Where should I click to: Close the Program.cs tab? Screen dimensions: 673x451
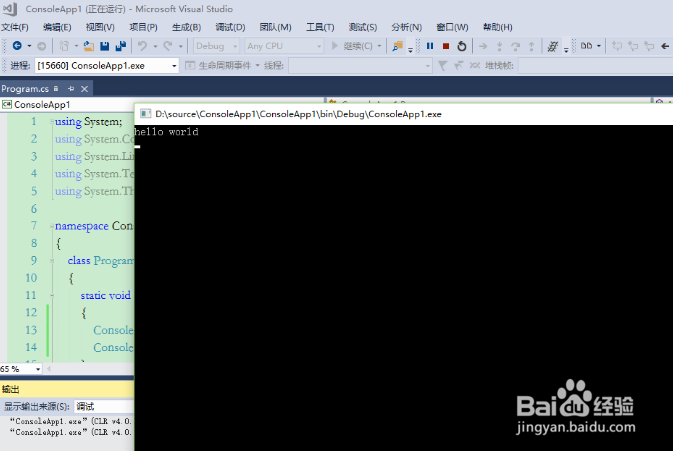click(x=85, y=89)
